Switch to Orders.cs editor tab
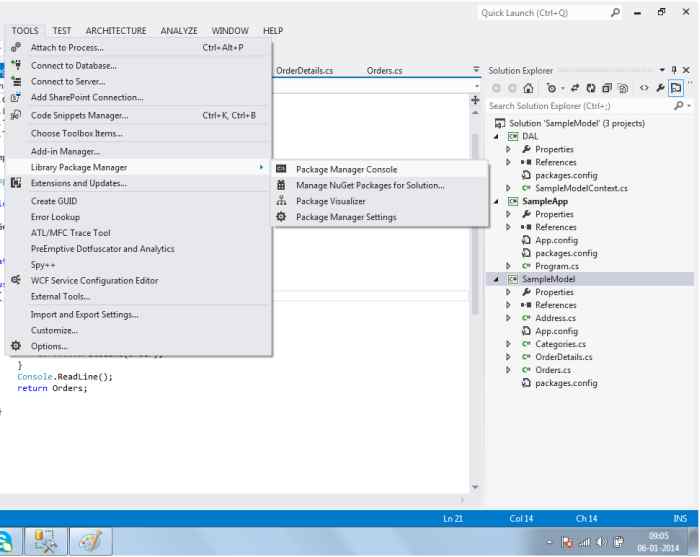This screenshot has height=557, width=700. pyautogui.click(x=384, y=71)
